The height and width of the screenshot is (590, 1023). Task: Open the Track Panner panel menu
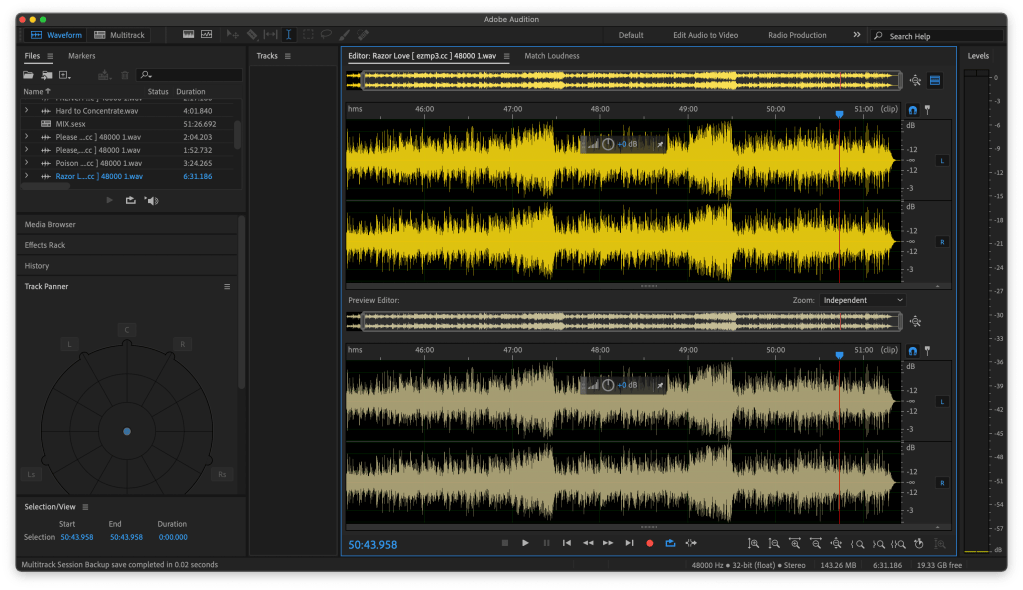point(228,286)
